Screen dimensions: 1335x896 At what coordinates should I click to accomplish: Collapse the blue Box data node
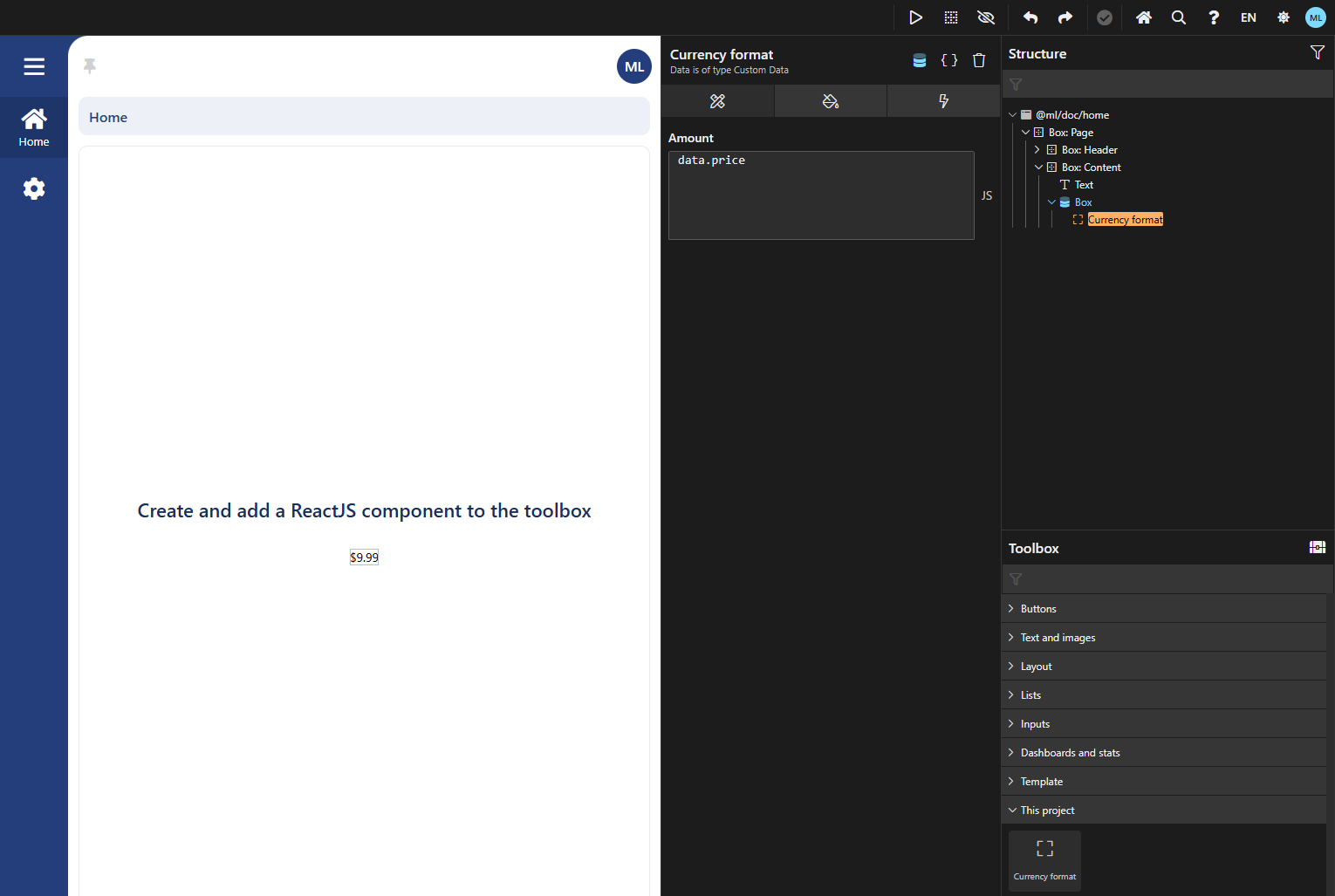pyautogui.click(x=1051, y=202)
